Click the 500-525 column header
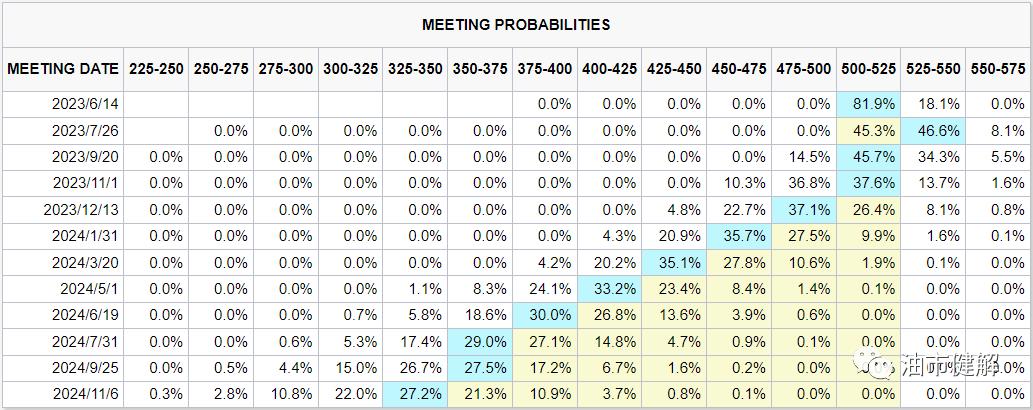Image resolution: width=1033 pixels, height=410 pixels. click(x=867, y=69)
